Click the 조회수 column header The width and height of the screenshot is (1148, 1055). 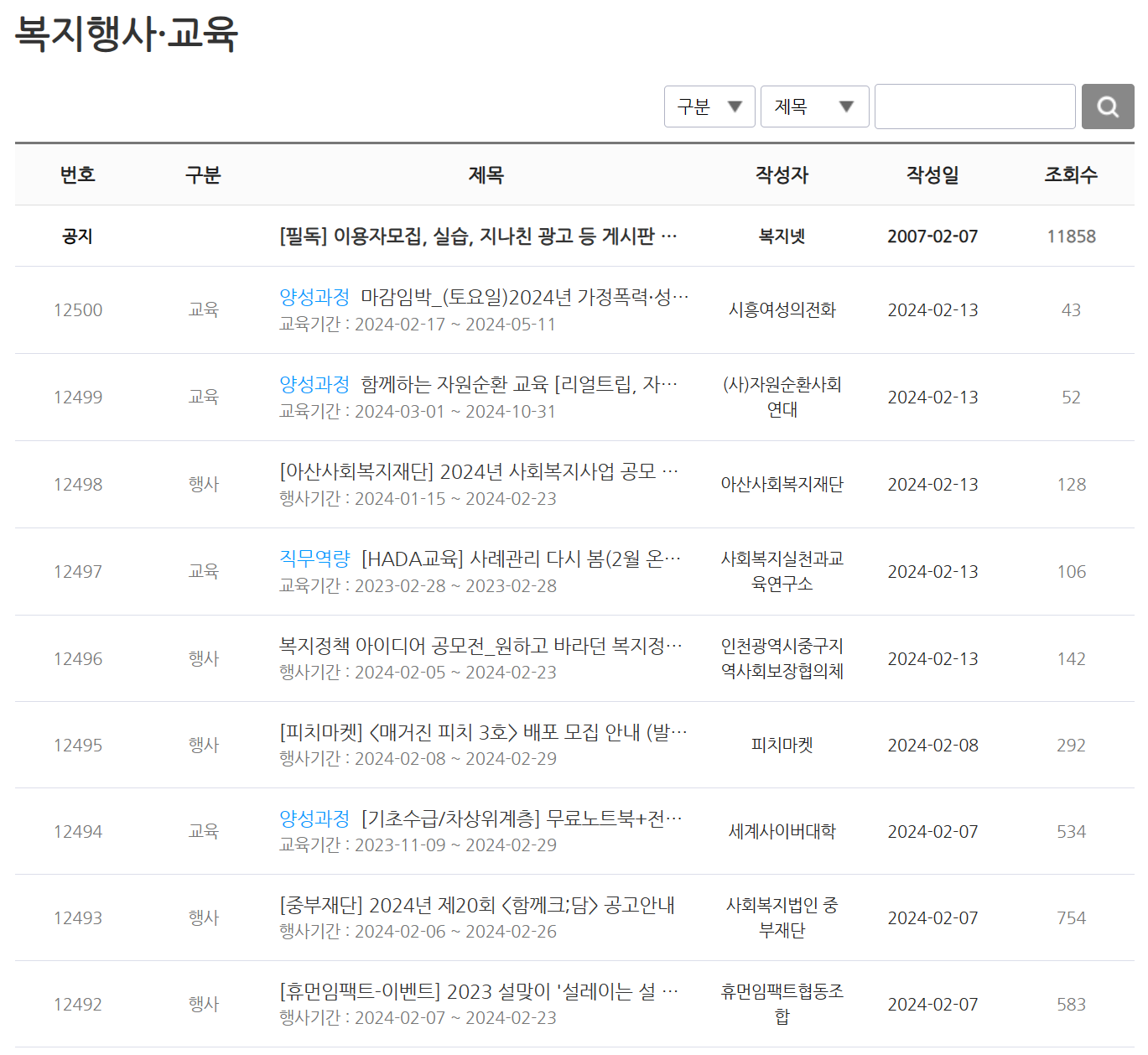click(1071, 174)
